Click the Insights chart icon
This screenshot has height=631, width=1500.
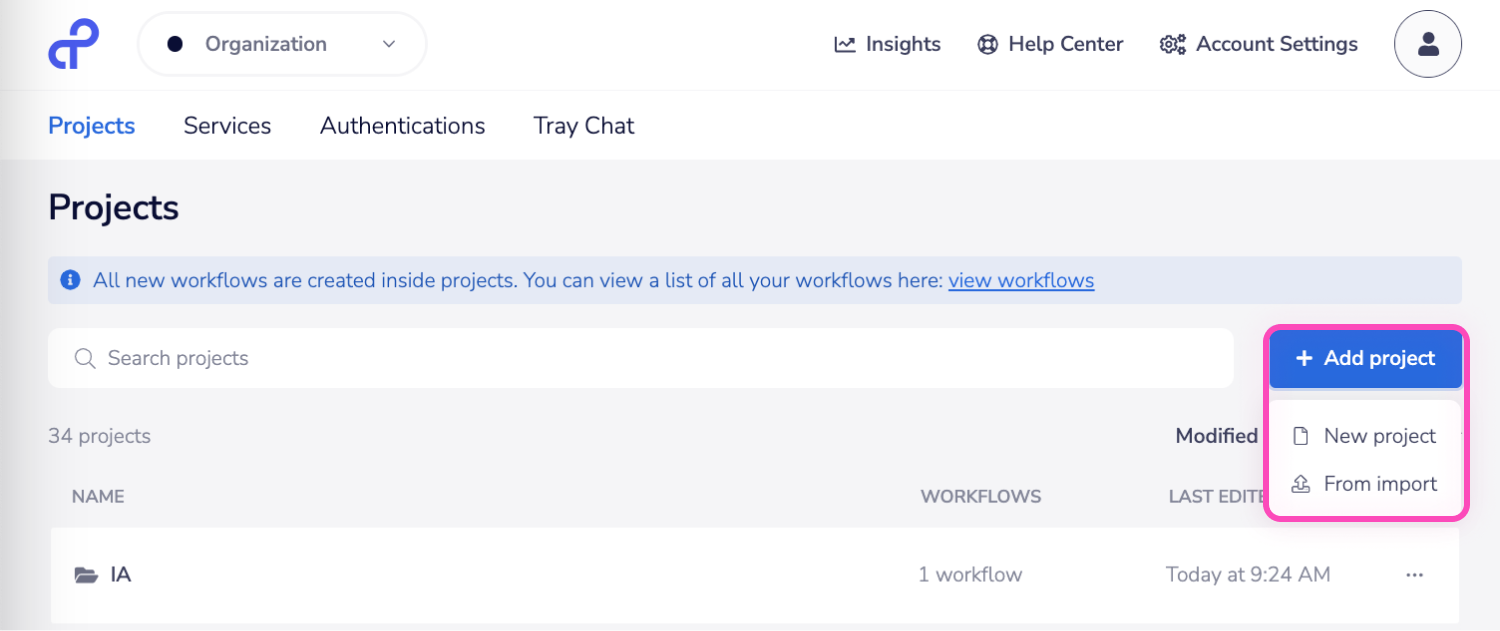[x=845, y=44]
